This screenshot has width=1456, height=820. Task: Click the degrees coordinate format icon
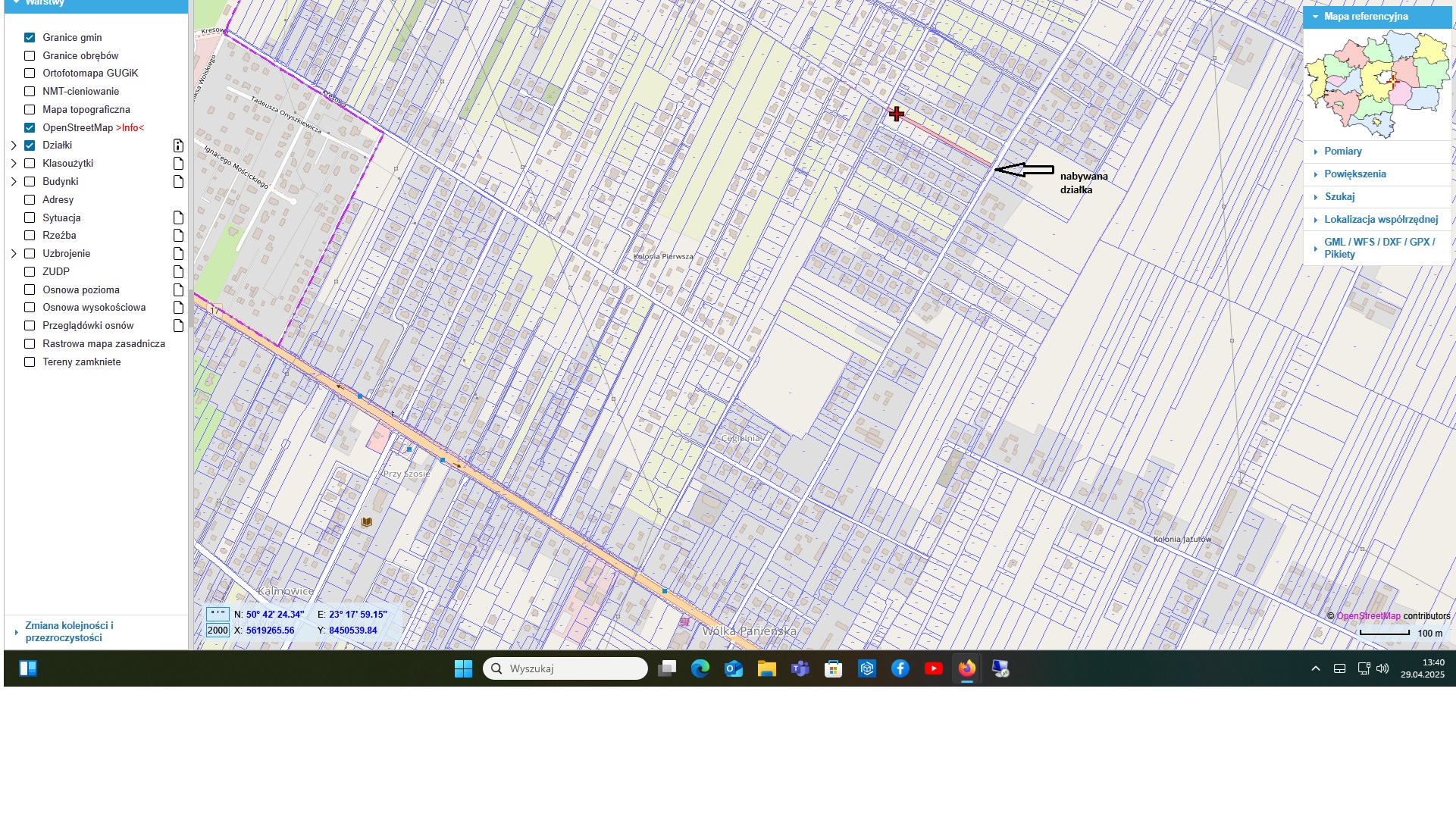[x=218, y=614]
